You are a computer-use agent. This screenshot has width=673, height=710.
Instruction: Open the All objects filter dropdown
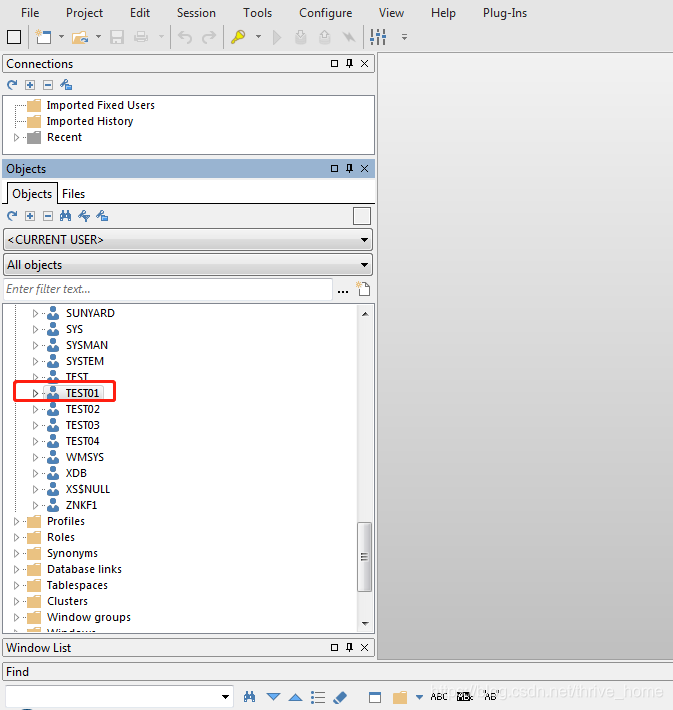[x=188, y=265]
